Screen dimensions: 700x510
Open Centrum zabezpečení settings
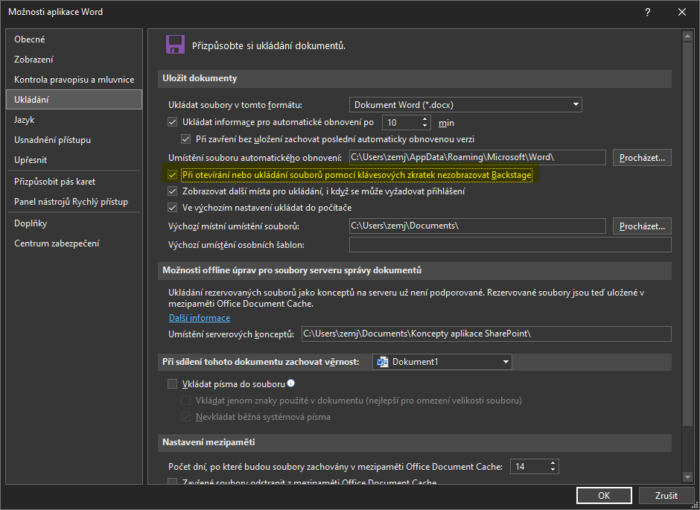[x=74, y=243]
